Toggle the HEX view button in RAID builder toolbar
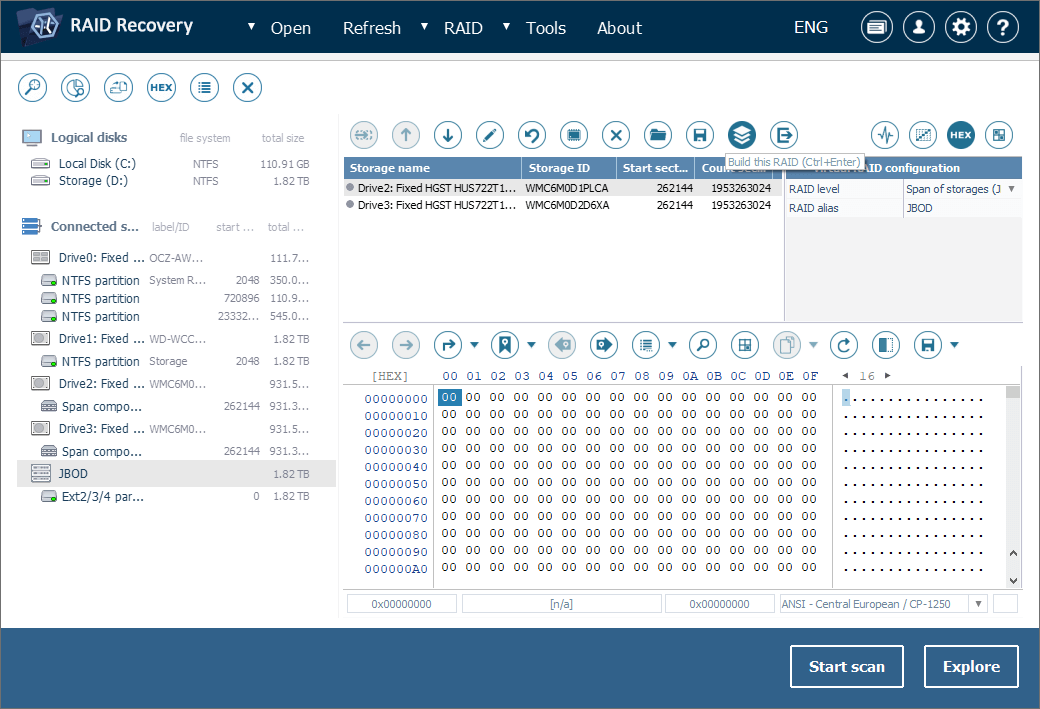Screen dimensions: 1040x709 point(961,134)
